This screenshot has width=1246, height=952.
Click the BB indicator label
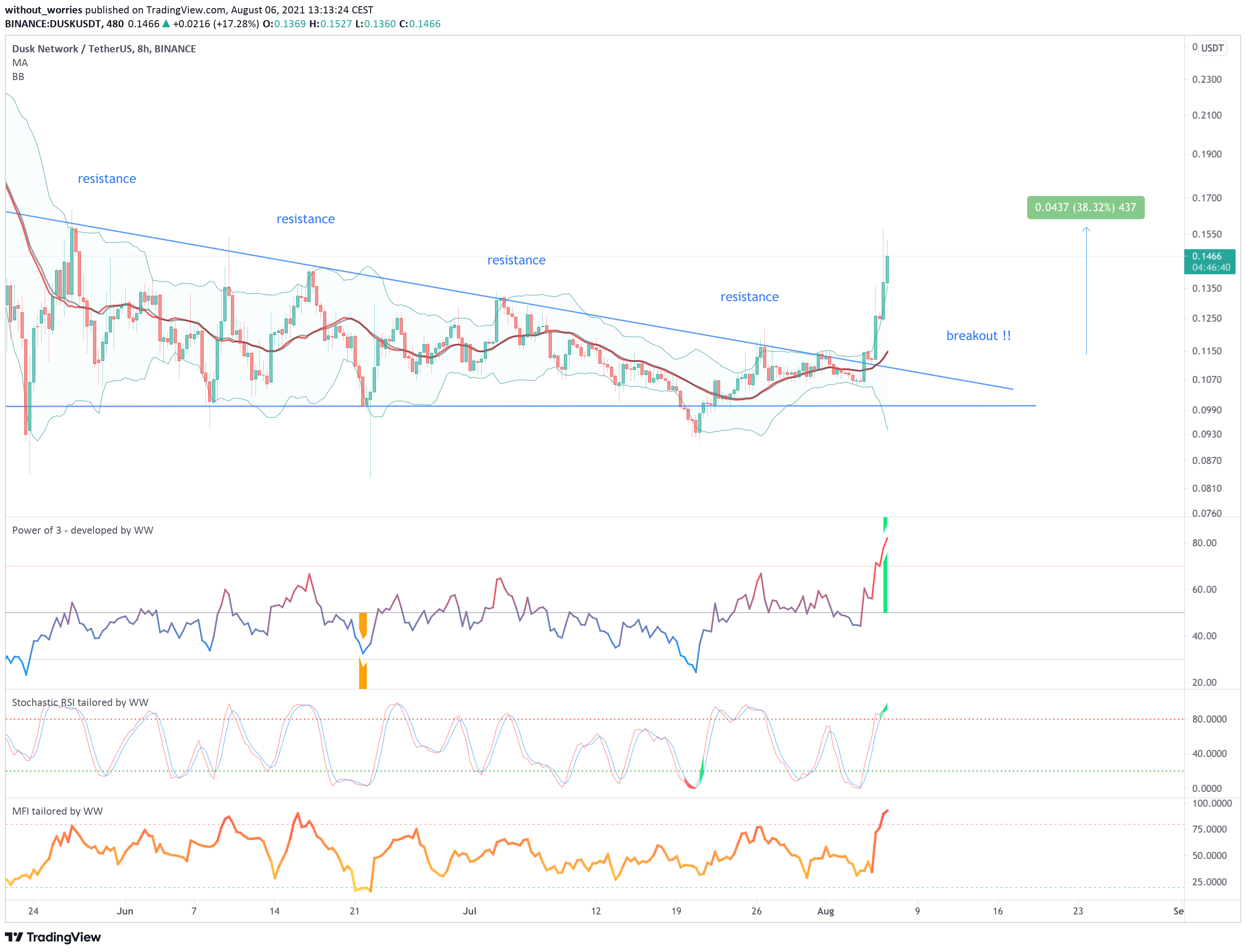coord(18,76)
